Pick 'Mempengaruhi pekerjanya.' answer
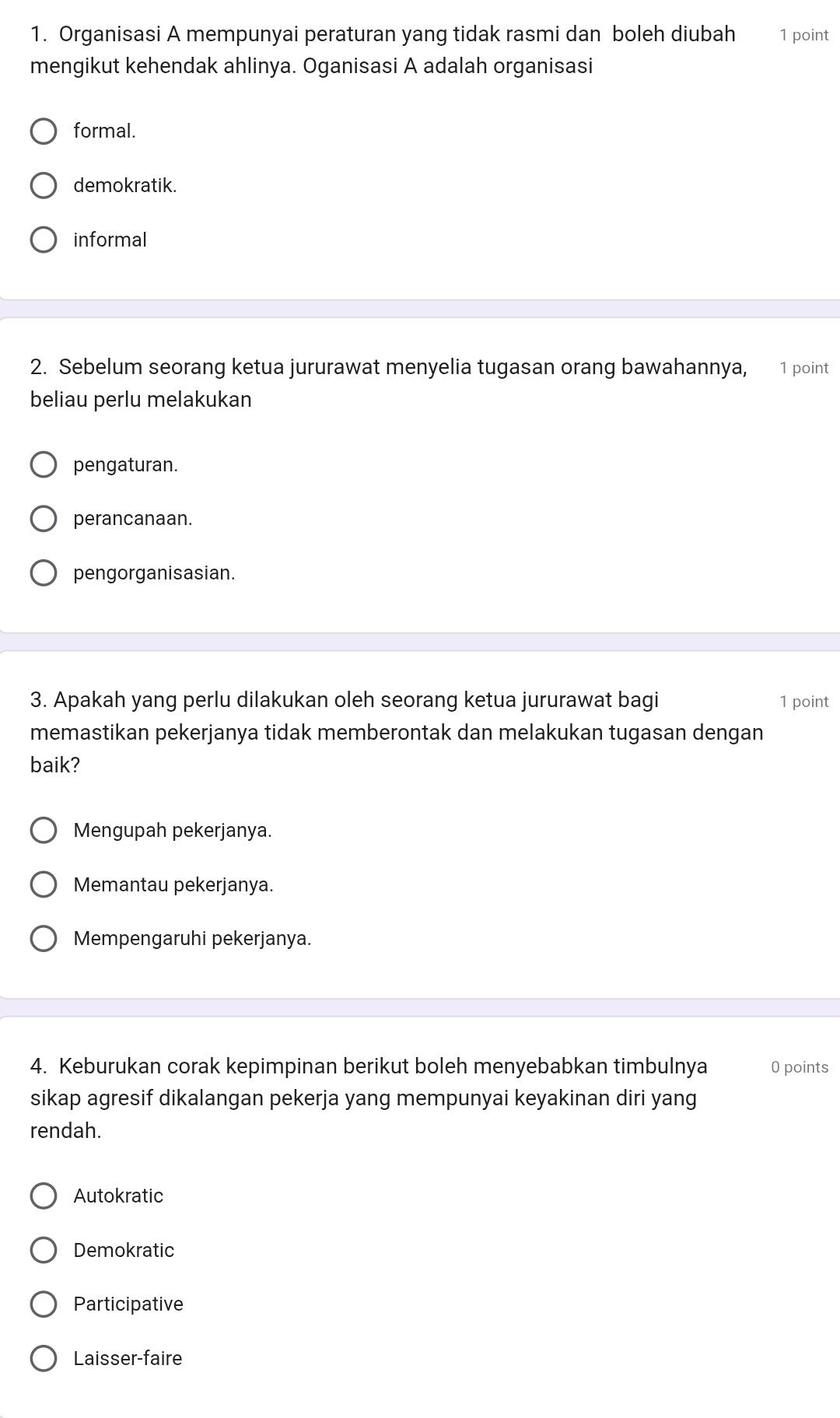The image size is (840, 1418). (x=44, y=939)
